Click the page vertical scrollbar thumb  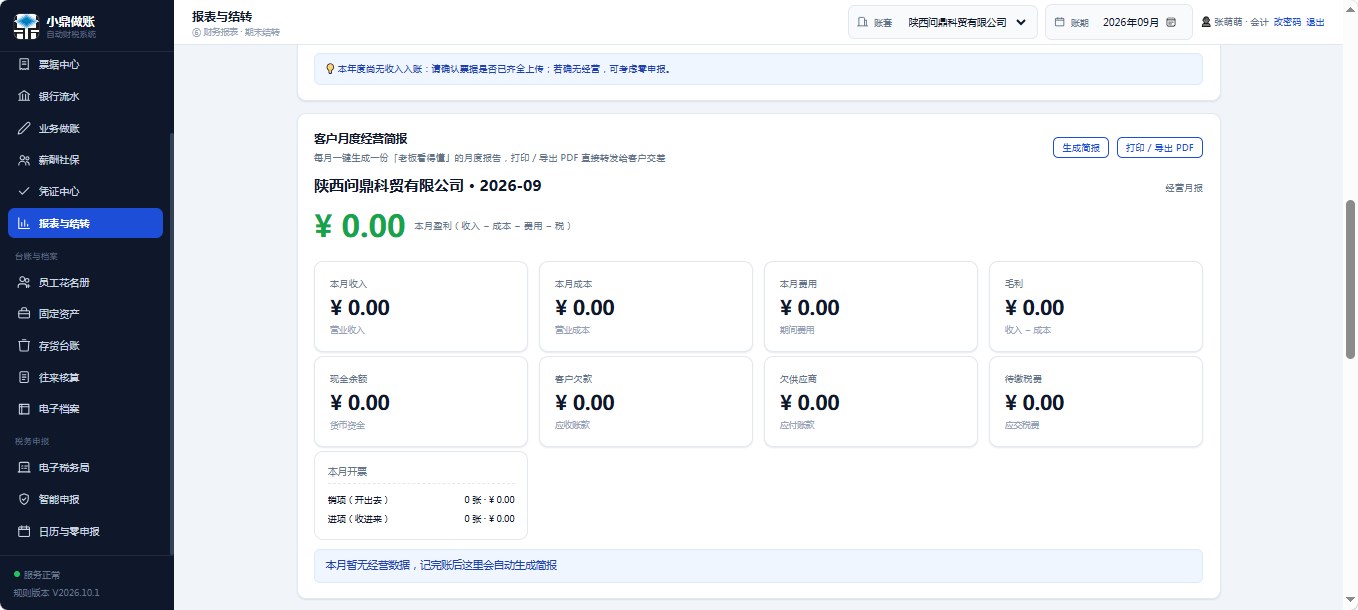point(1351,279)
